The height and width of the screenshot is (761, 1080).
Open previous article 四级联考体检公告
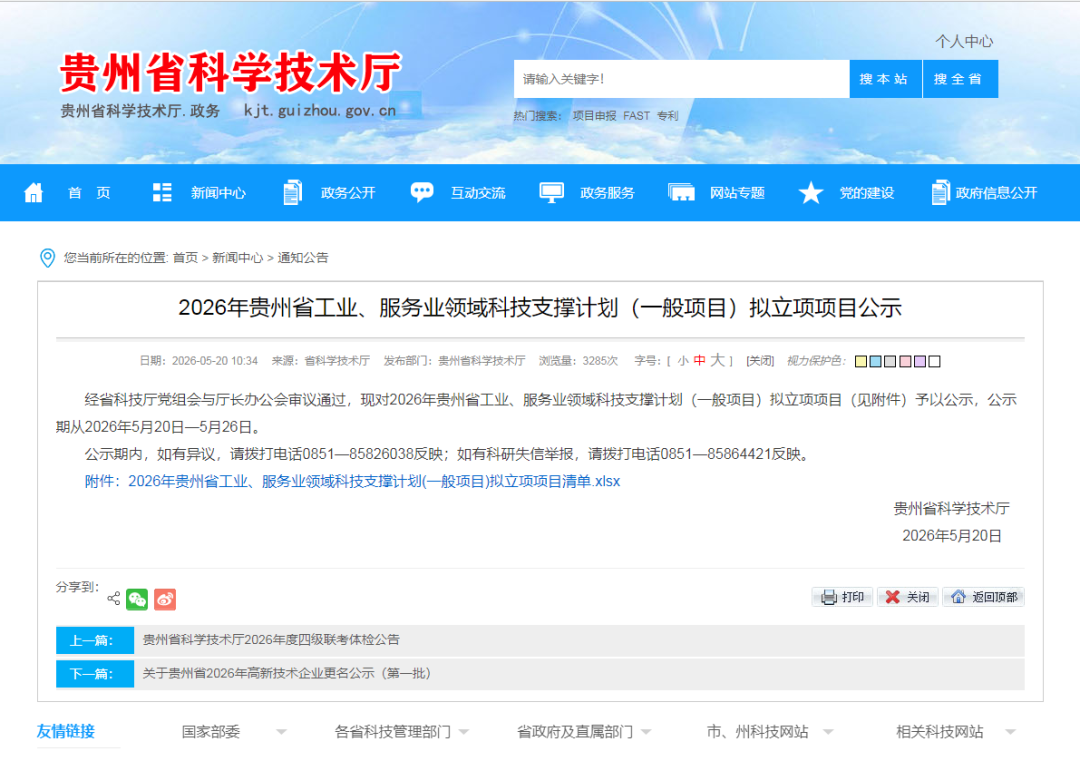(271, 640)
